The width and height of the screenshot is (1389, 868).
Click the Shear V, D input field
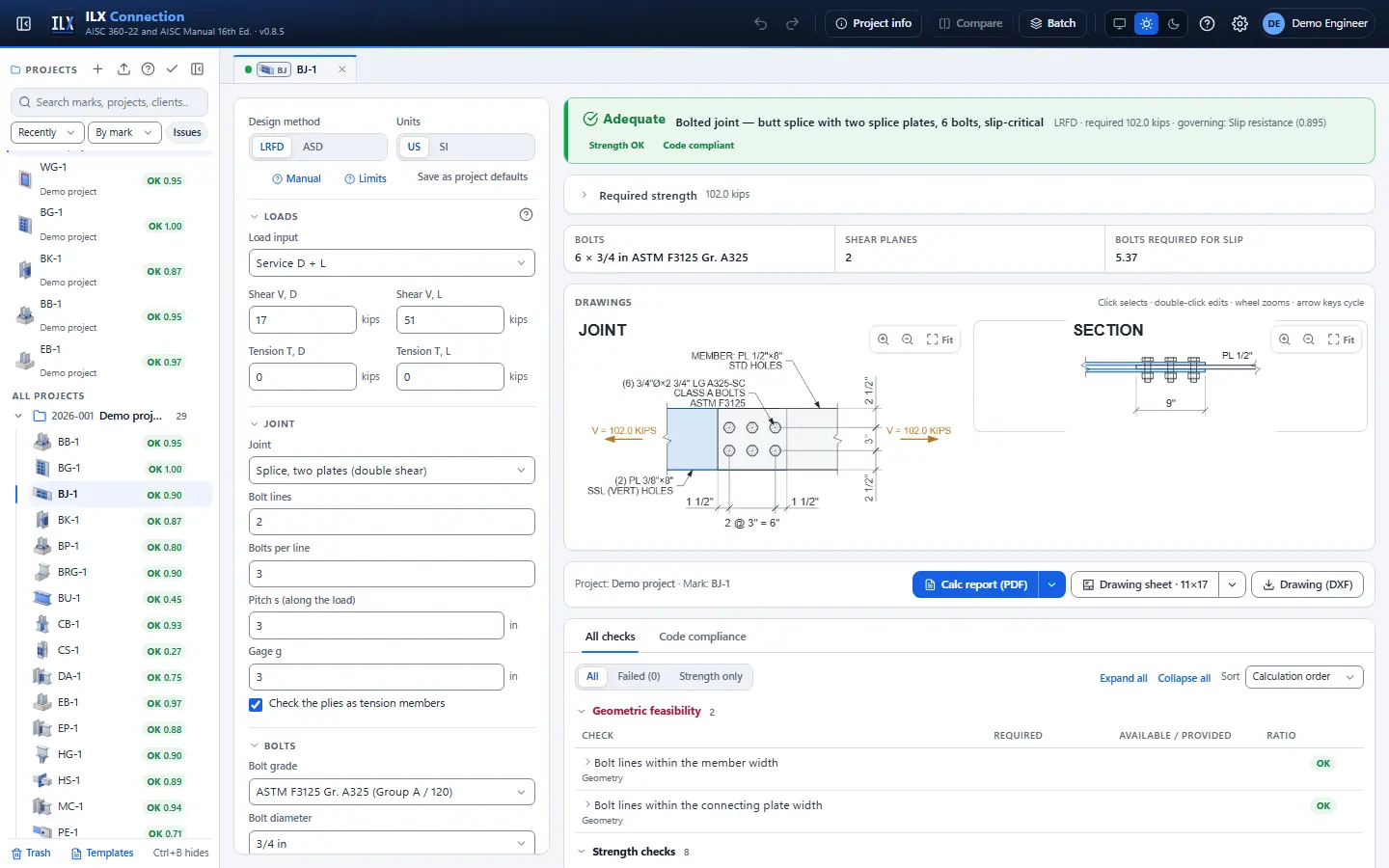pos(303,319)
